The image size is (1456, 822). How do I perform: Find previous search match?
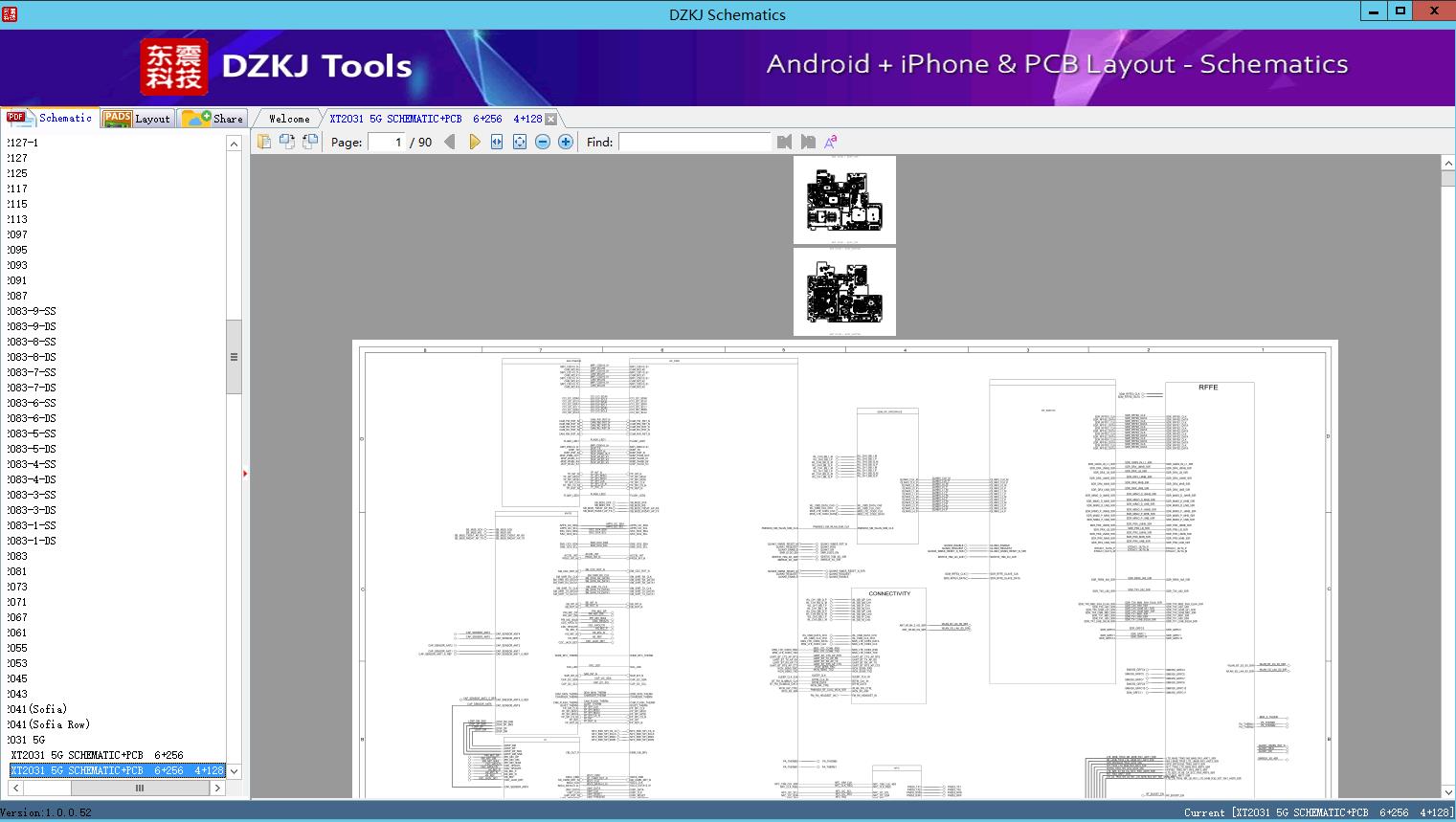pyautogui.click(x=785, y=142)
